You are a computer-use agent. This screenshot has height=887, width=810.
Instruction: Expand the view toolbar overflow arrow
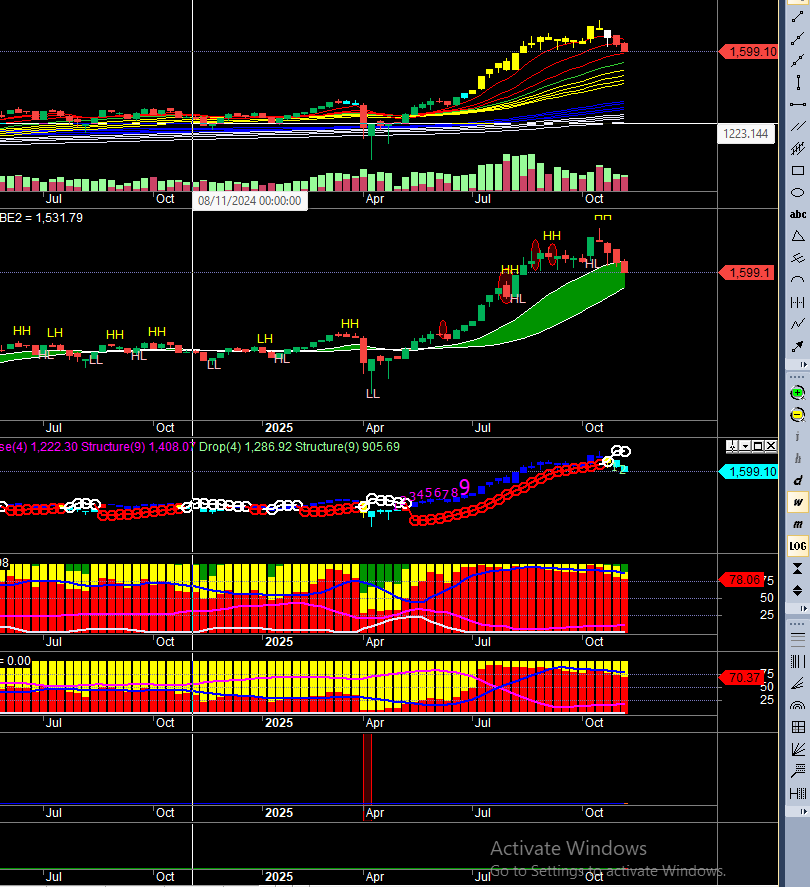coord(803,608)
